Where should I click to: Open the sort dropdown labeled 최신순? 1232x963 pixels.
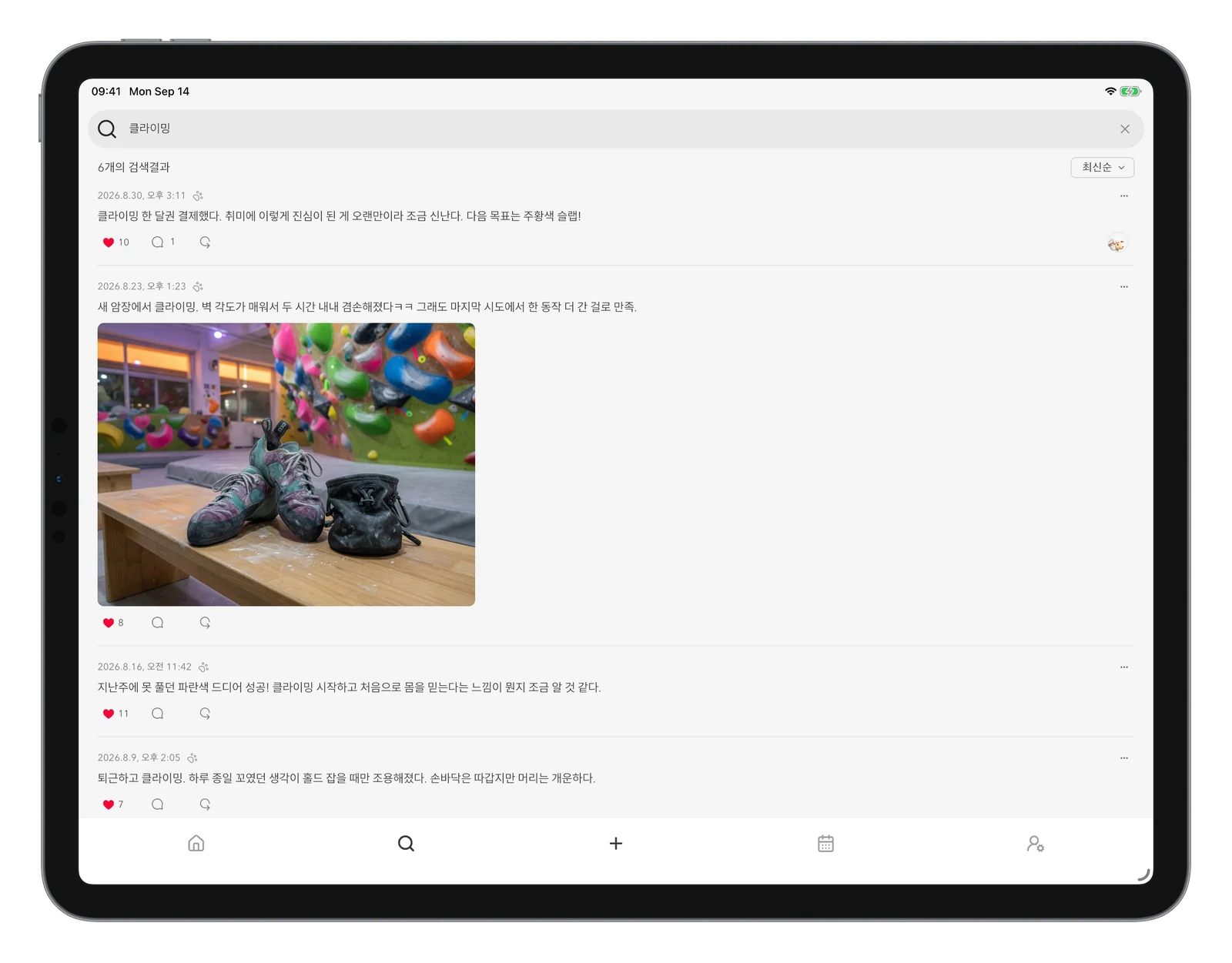(1102, 167)
